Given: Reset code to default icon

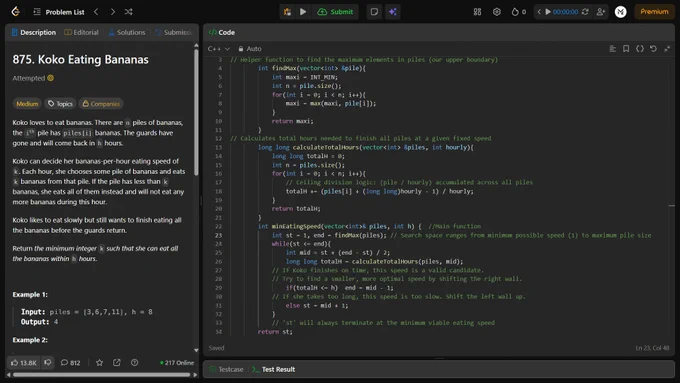Looking at the screenshot, I should tap(653, 49).
